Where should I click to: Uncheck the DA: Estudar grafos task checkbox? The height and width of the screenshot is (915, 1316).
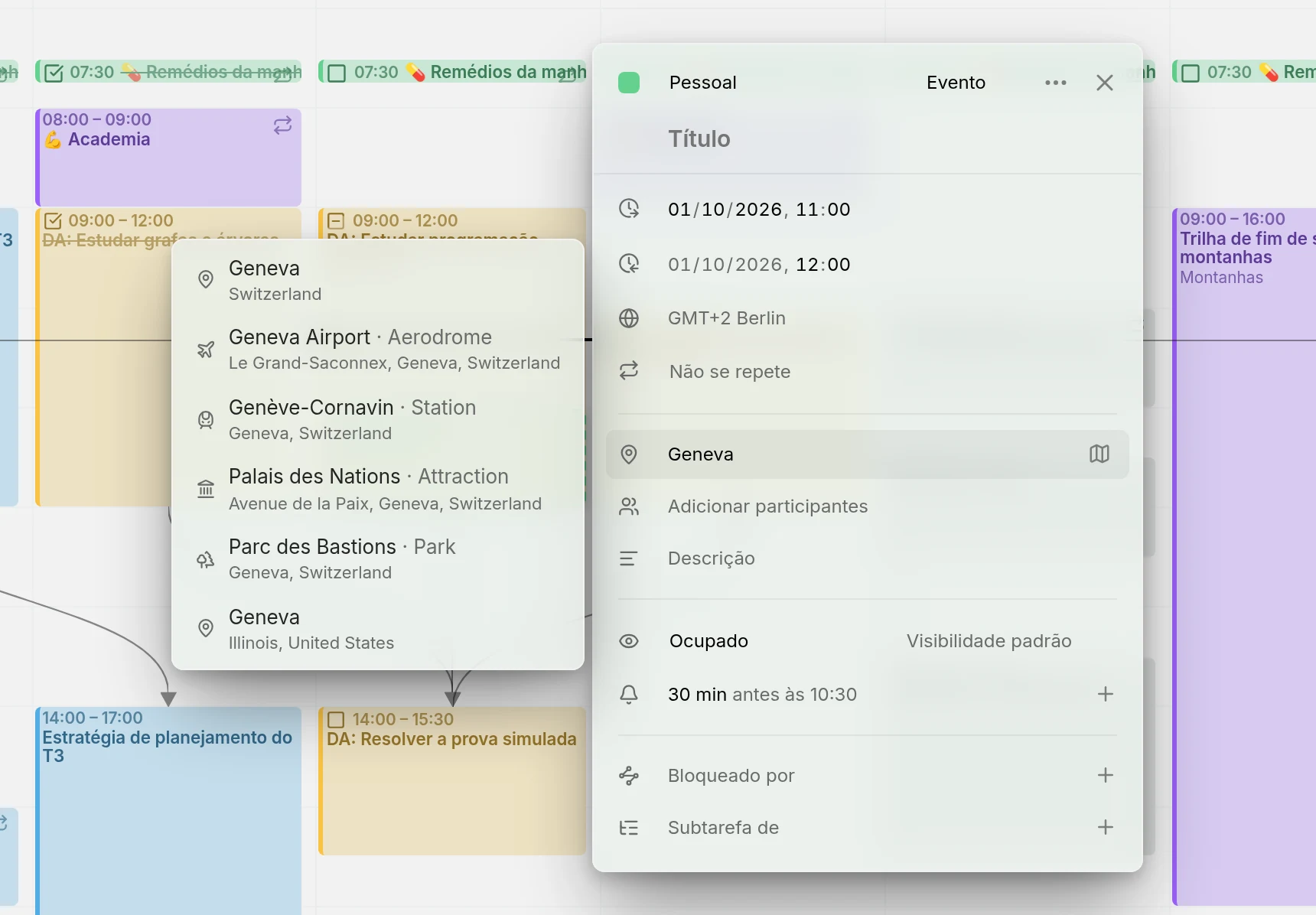(x=54, y=221)
